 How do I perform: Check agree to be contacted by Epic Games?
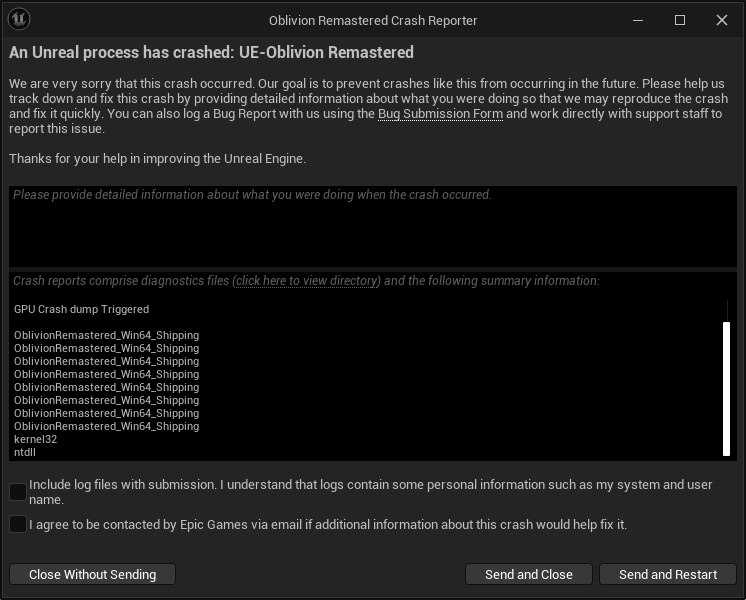tap(18, 524)
